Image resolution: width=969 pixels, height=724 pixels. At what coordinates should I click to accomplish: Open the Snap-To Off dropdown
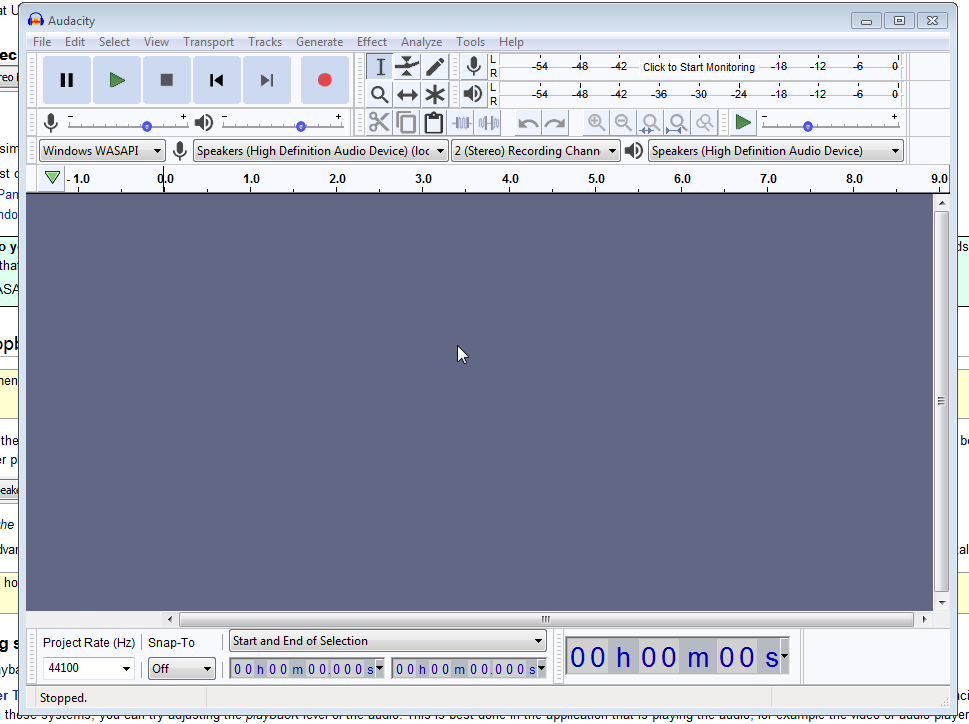[182, 668]
